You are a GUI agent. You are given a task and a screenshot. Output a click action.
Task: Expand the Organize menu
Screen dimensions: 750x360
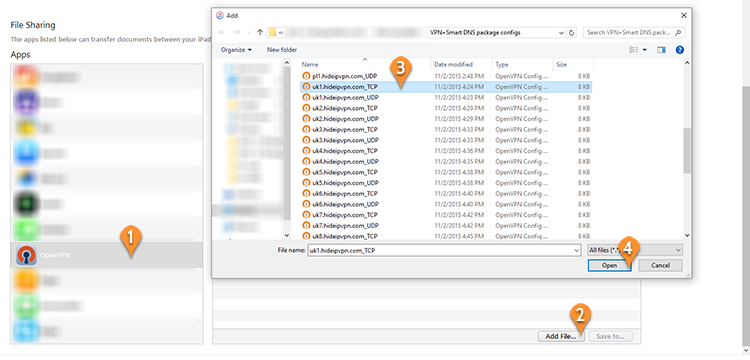point(236,50)
